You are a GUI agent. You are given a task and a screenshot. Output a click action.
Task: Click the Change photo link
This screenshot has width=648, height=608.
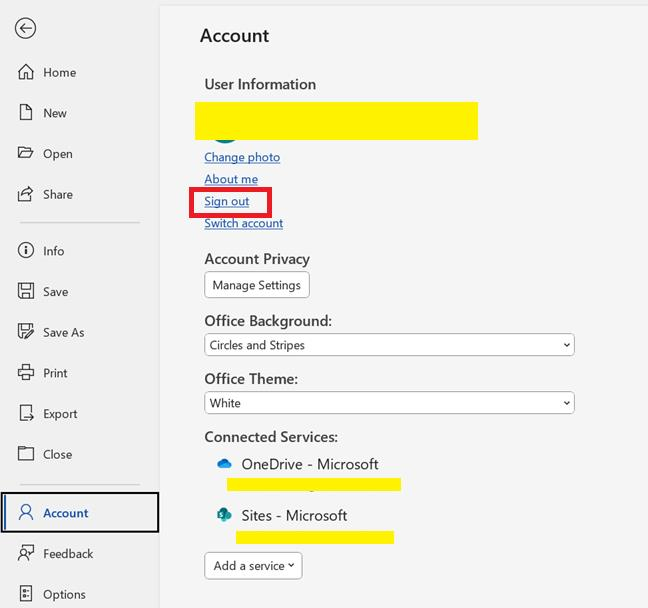coord(242,157)
